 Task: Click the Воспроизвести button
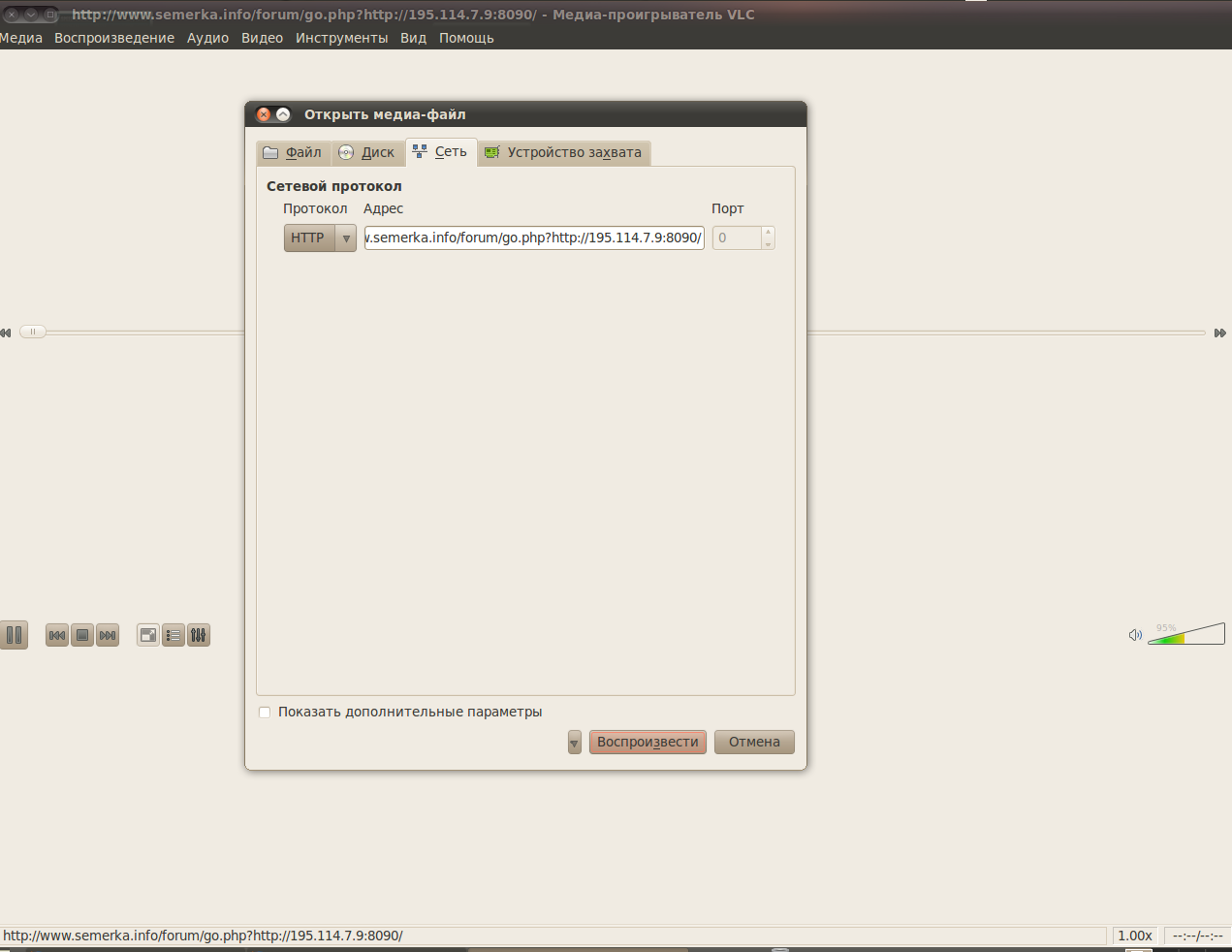coord(648,742)
